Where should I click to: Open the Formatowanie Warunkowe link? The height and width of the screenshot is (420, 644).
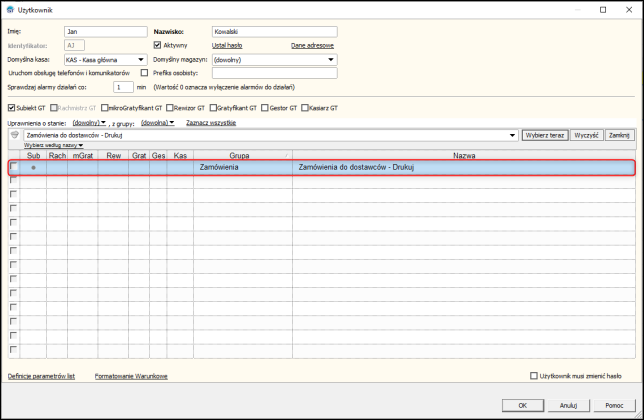tap(131, 376)
